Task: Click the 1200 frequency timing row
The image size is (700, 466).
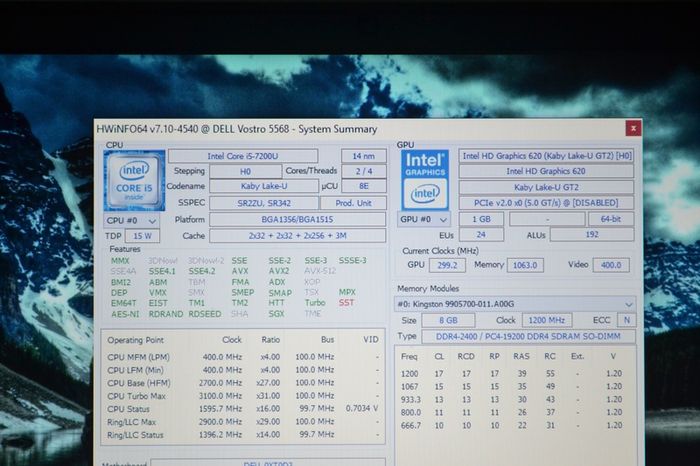Action: (512, 374)
